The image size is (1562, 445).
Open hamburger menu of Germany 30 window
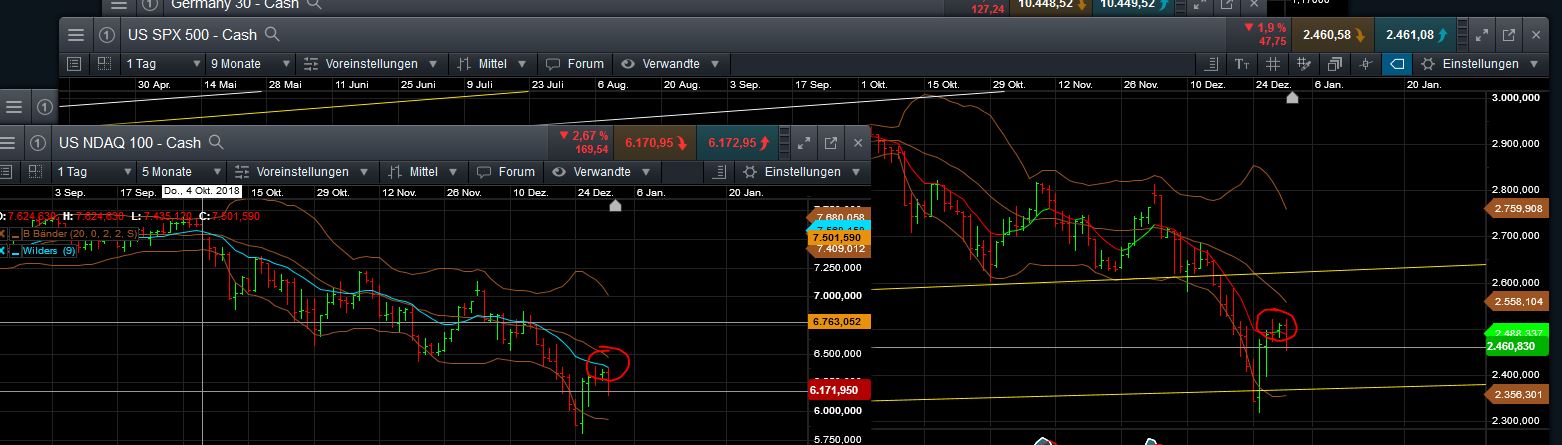tap(118, 4)
